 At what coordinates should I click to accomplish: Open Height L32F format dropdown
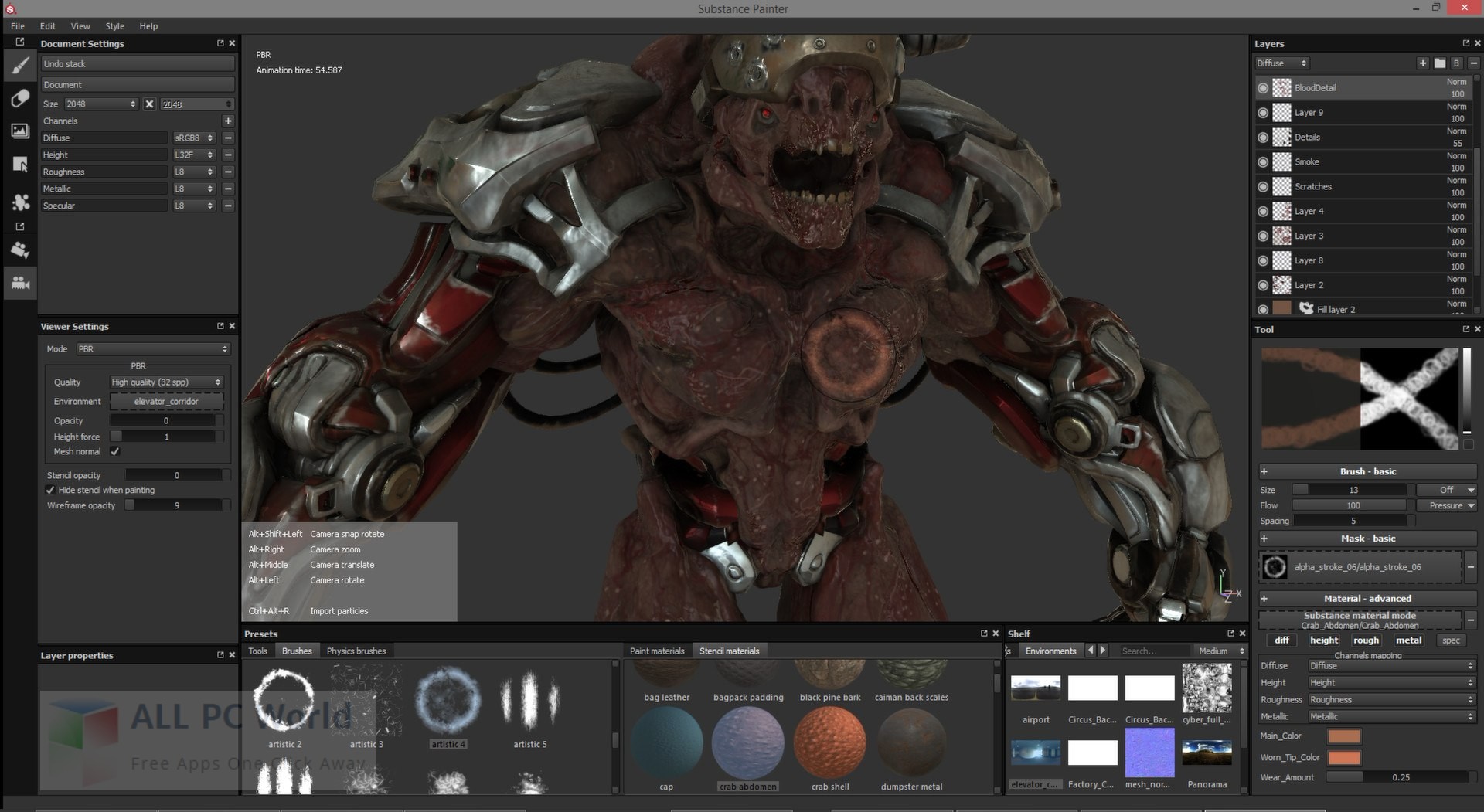click(193, 155)
